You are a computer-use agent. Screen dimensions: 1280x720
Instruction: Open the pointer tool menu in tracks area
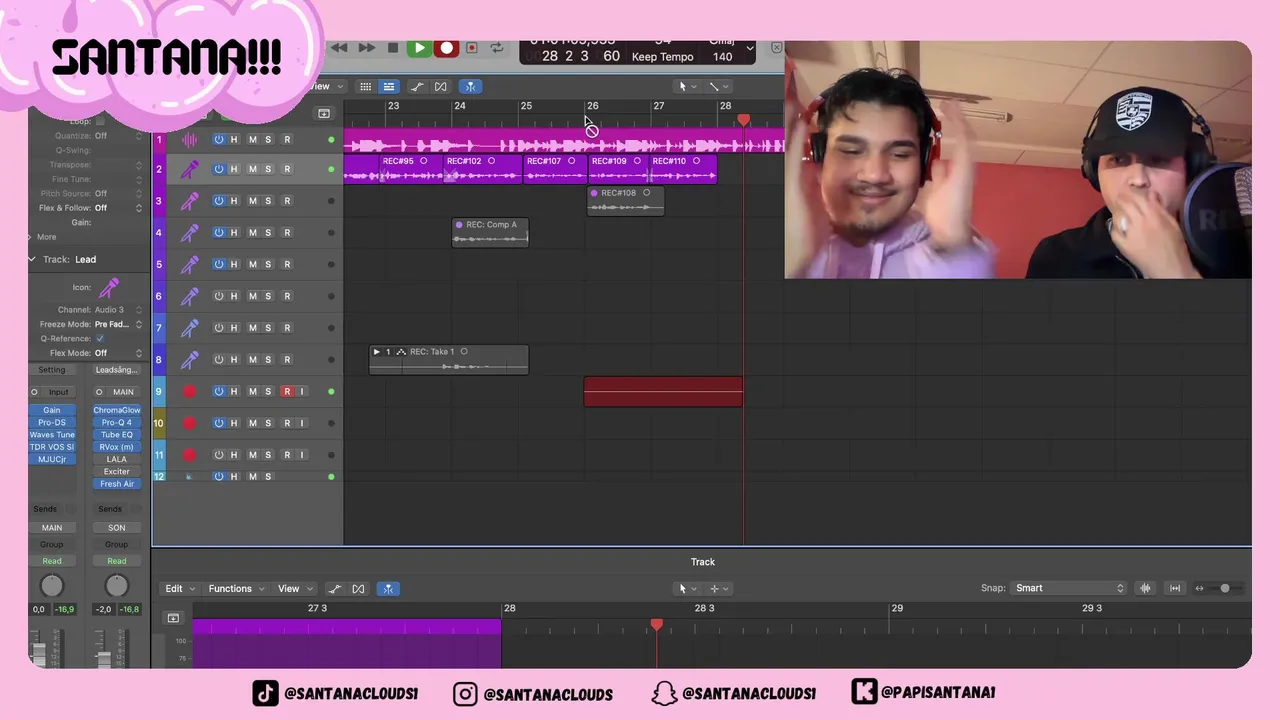pos(688,86)
